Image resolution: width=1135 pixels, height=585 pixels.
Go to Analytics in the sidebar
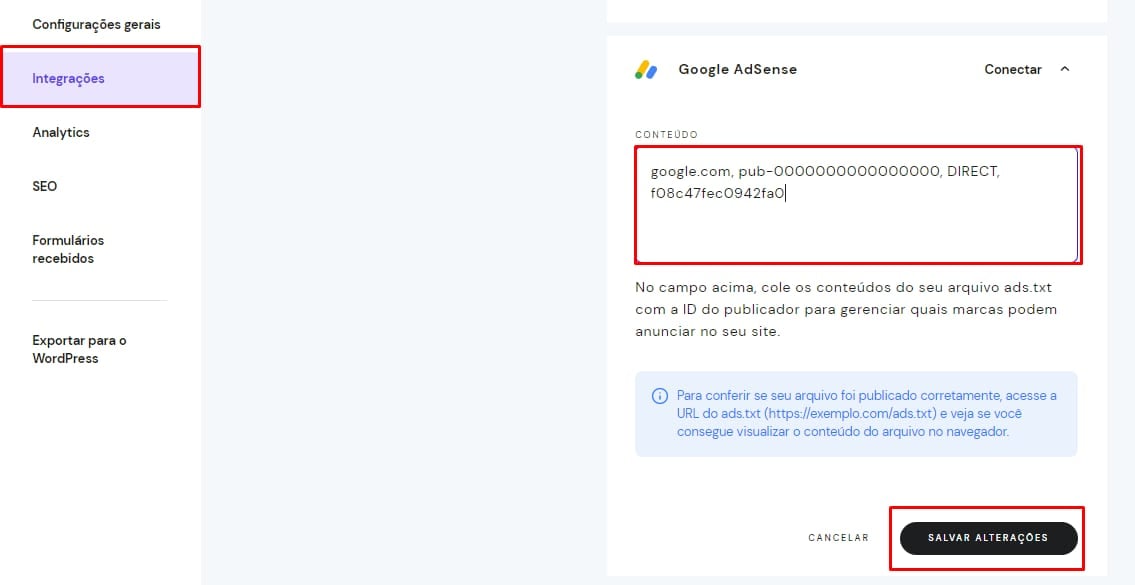click(x=61, y=132)
